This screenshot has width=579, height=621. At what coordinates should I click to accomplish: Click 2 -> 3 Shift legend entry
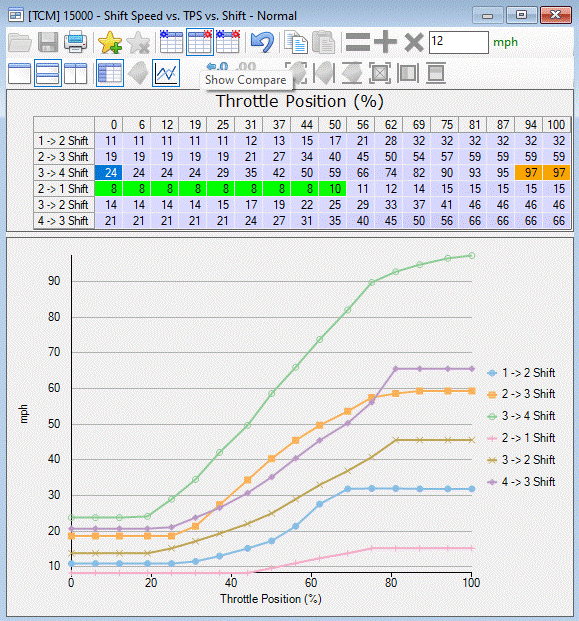[521, 394]
